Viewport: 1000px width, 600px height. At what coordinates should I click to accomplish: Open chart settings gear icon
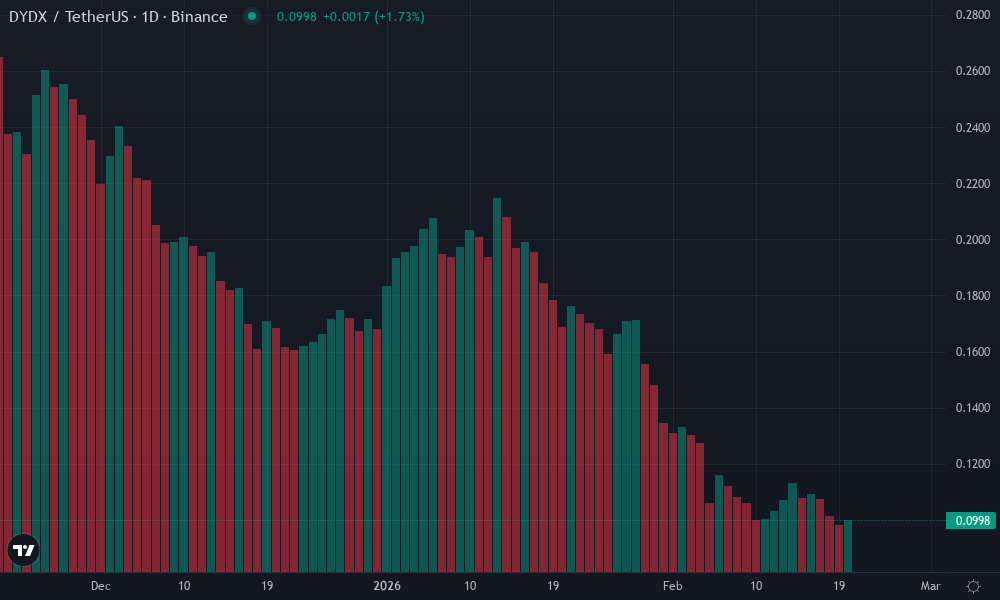point(973,586)
